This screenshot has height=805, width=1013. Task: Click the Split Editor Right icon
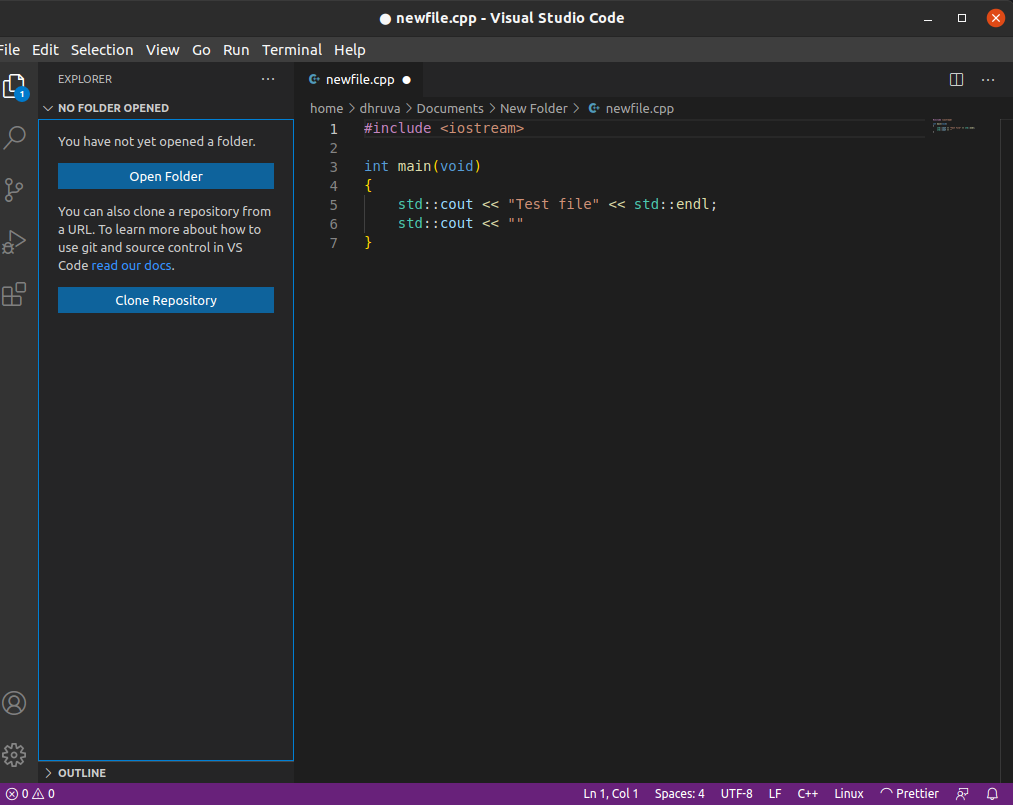tap(956, 79)
